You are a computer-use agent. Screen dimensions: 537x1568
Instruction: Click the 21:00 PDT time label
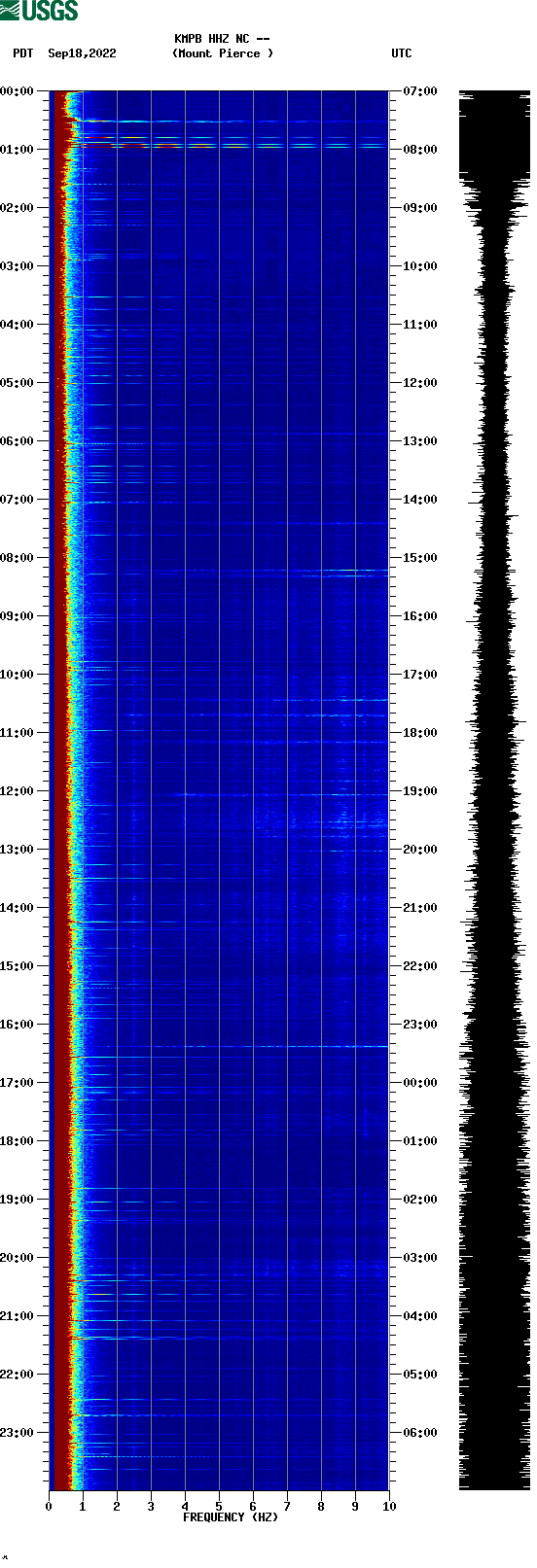point(18,1316)
